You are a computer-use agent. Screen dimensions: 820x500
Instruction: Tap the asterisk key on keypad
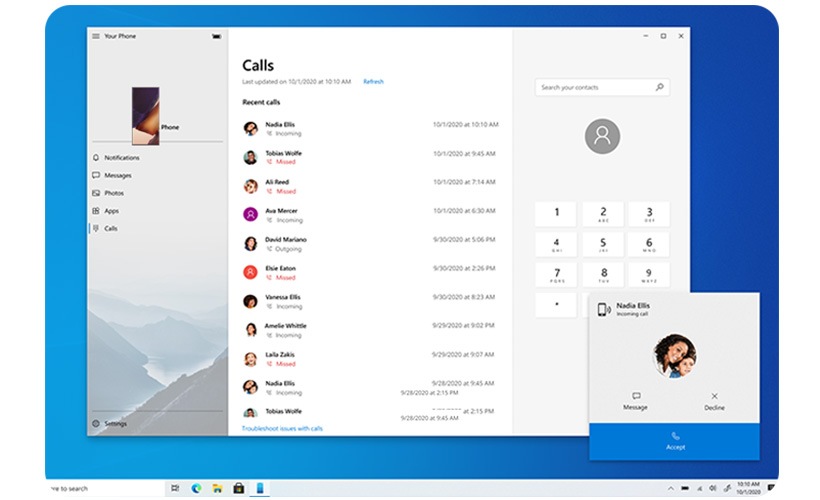[x=556, y=304]
